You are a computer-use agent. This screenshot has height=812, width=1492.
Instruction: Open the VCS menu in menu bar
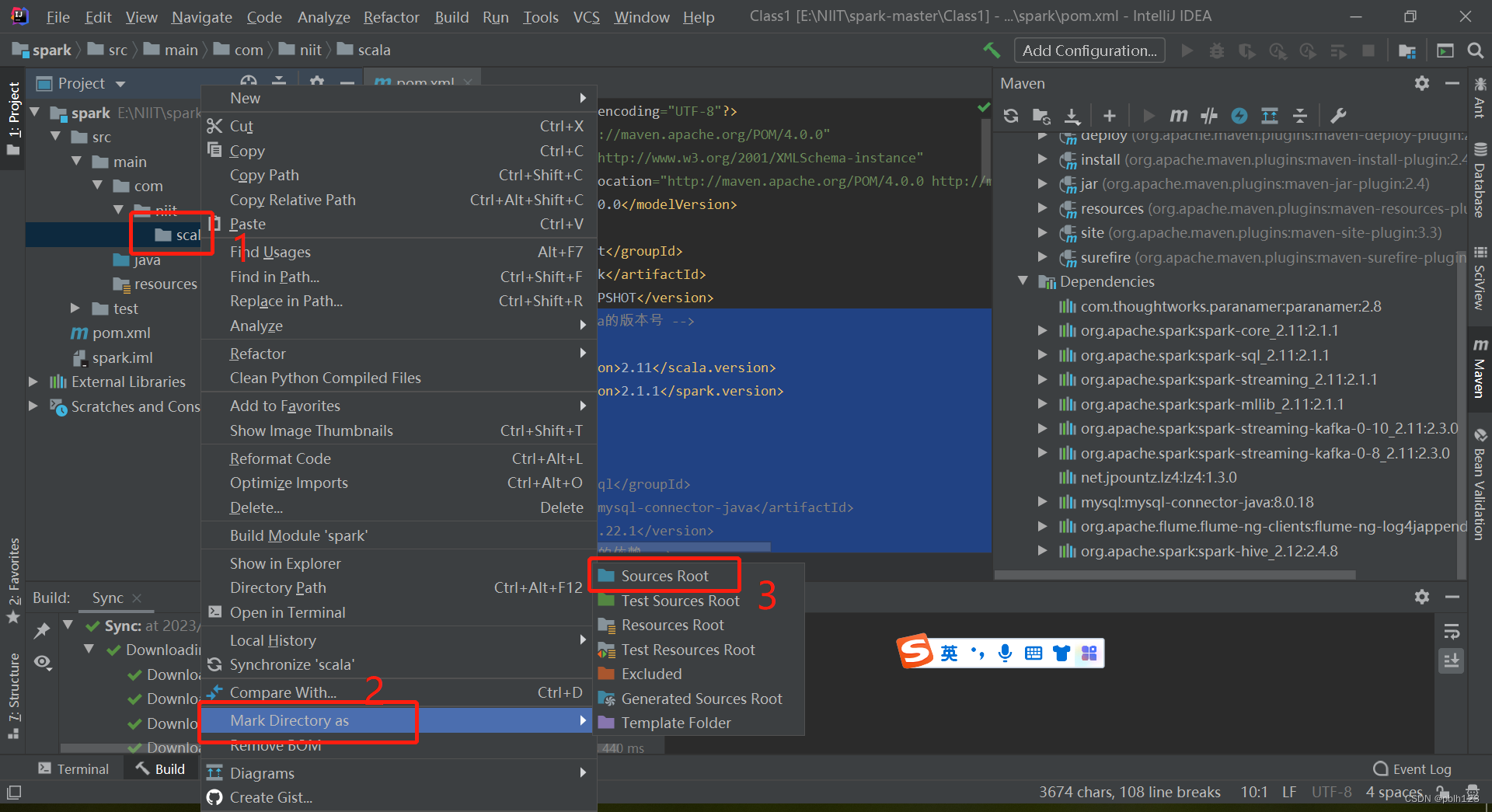[x=586, y=17]
